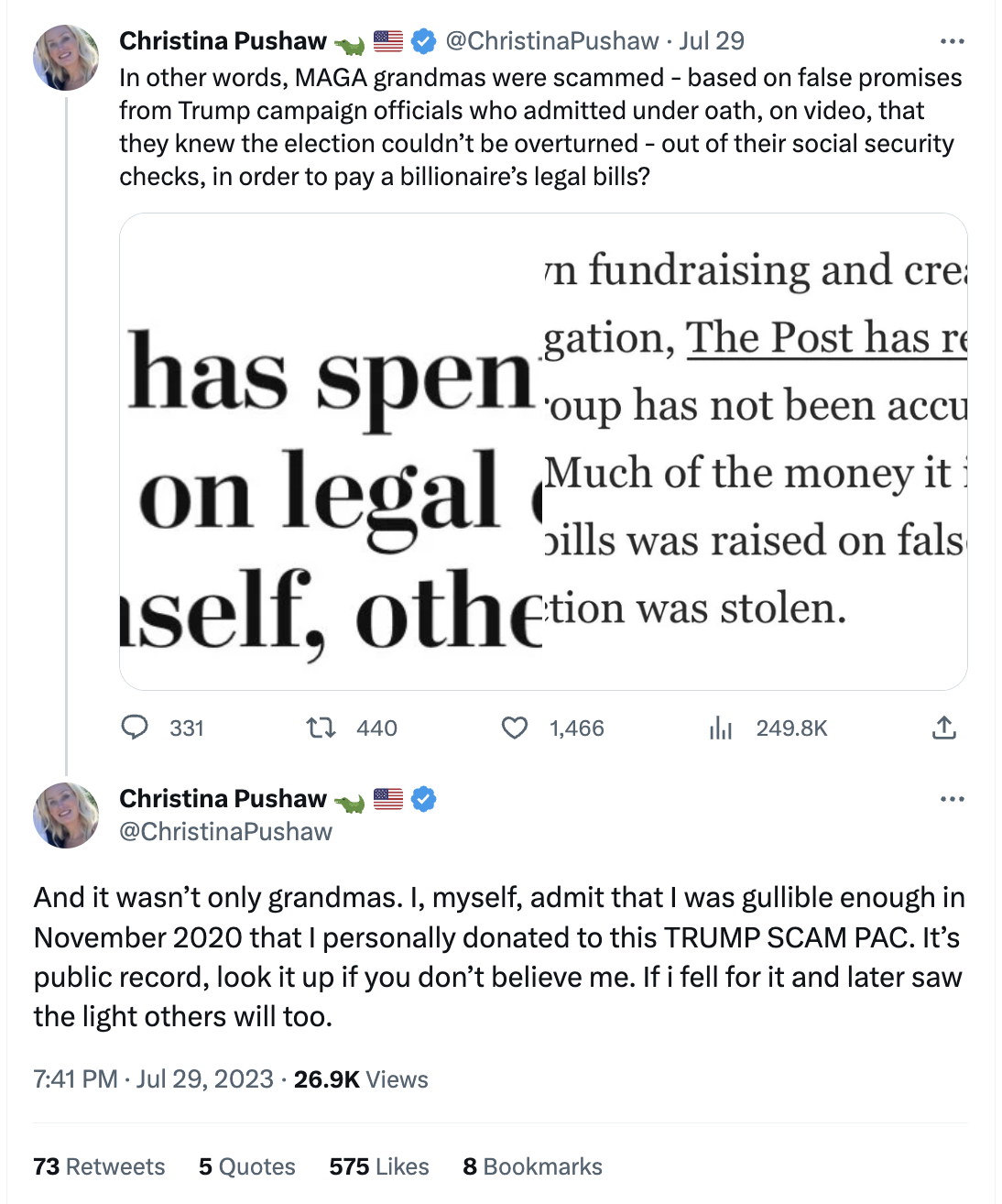Open the embedded Post article screenshot image

coord(543,451)
